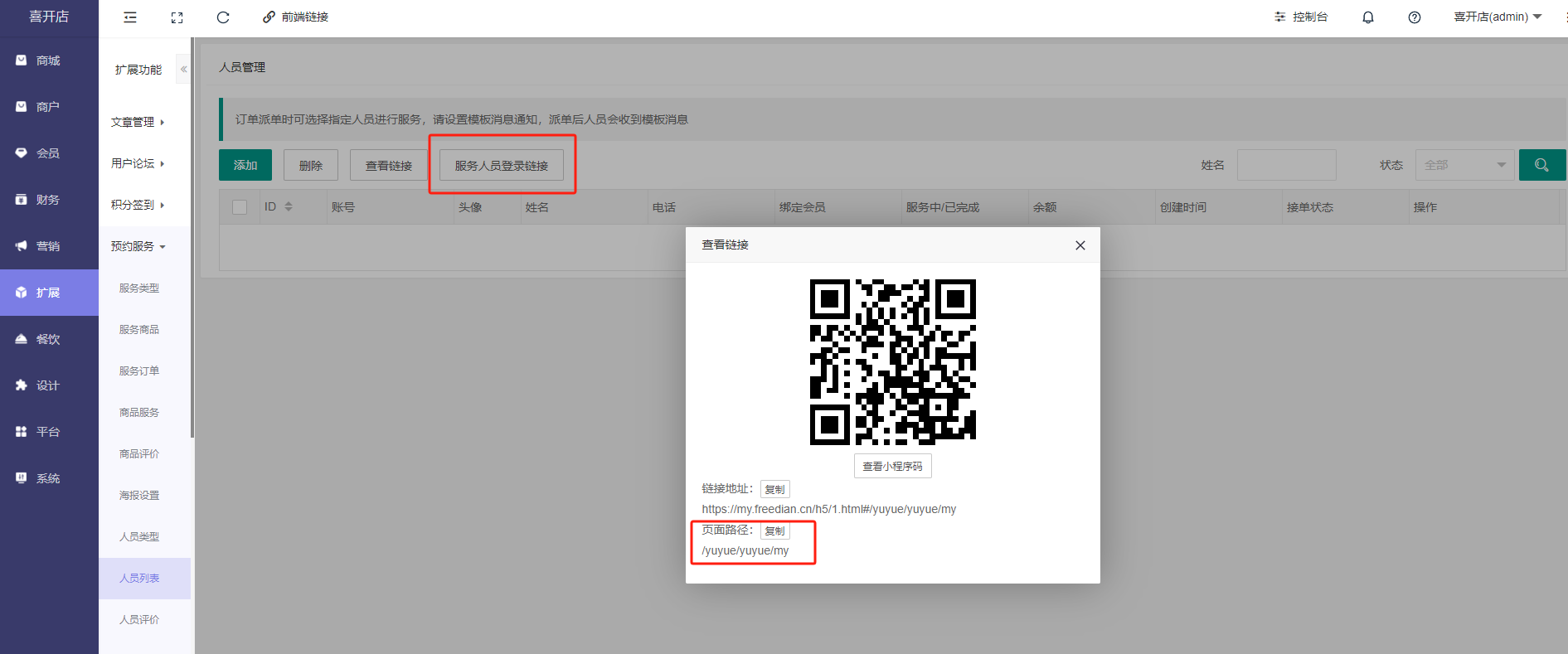Click 查看小程序码 button
Screen dimensions: 1568x654
click(893, 466)
